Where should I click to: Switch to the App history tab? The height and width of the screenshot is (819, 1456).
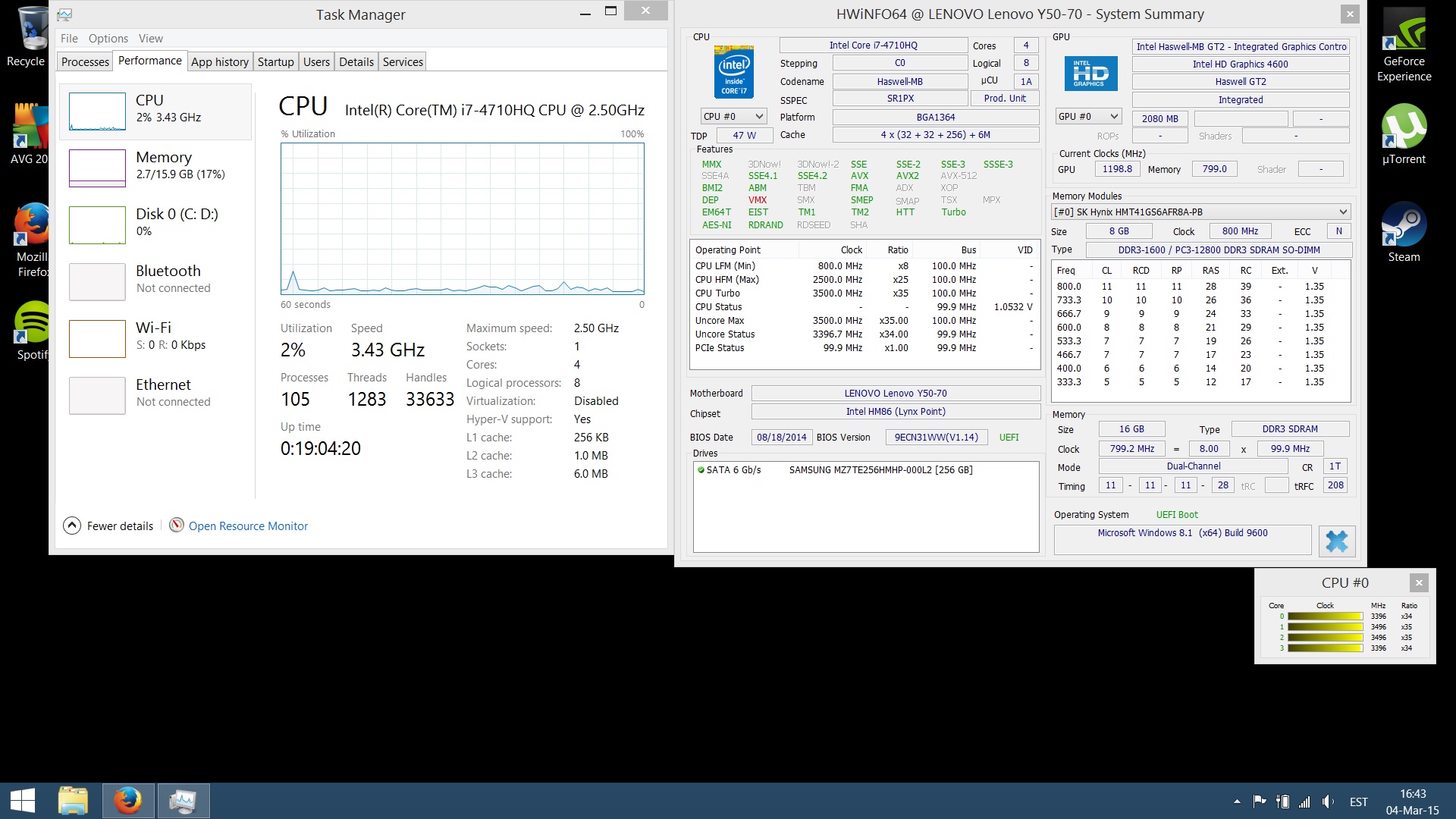tap(219, 61)
